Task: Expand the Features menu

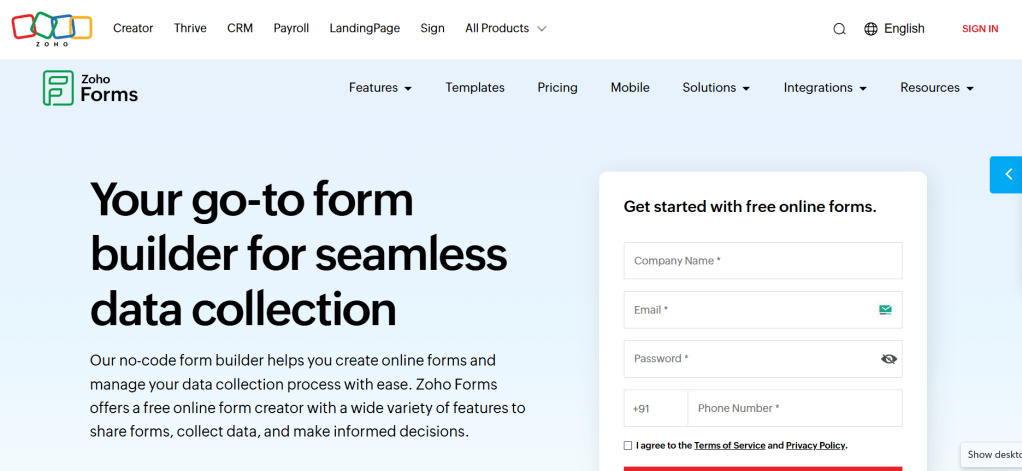Action: point(380,88)
